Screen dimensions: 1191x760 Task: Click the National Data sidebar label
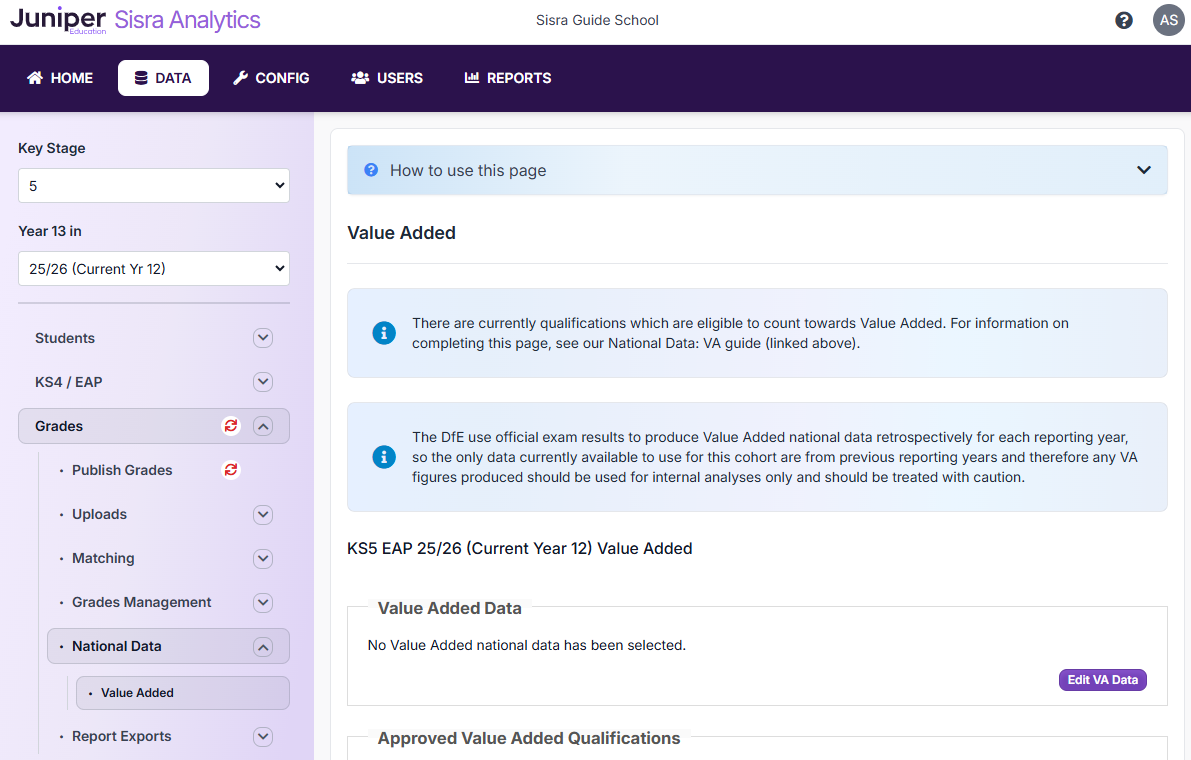coord(117,646)
